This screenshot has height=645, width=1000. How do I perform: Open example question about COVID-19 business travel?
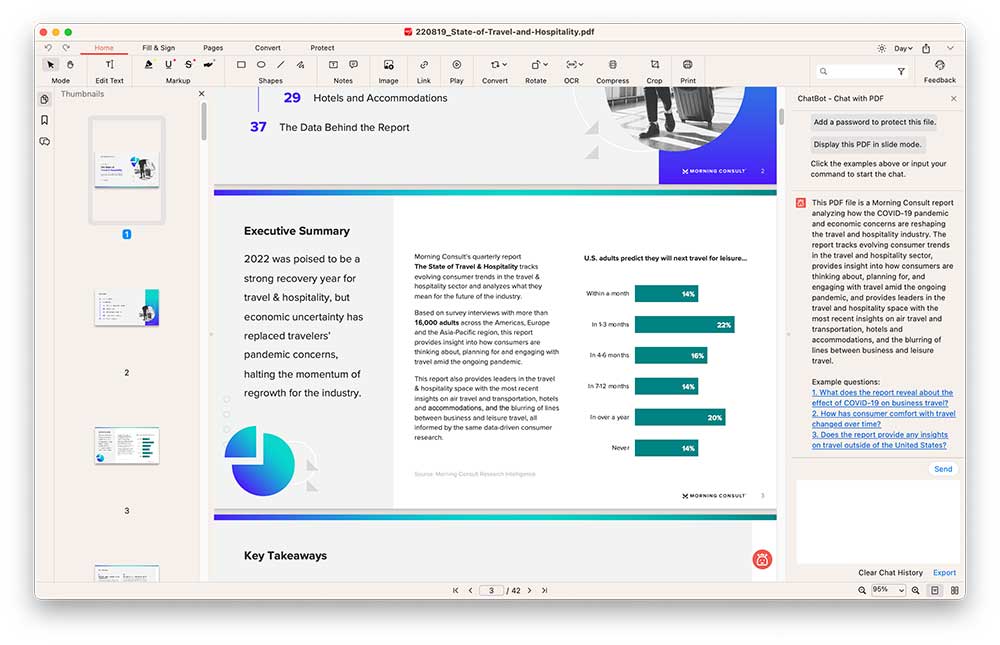[x=882, y=397]
